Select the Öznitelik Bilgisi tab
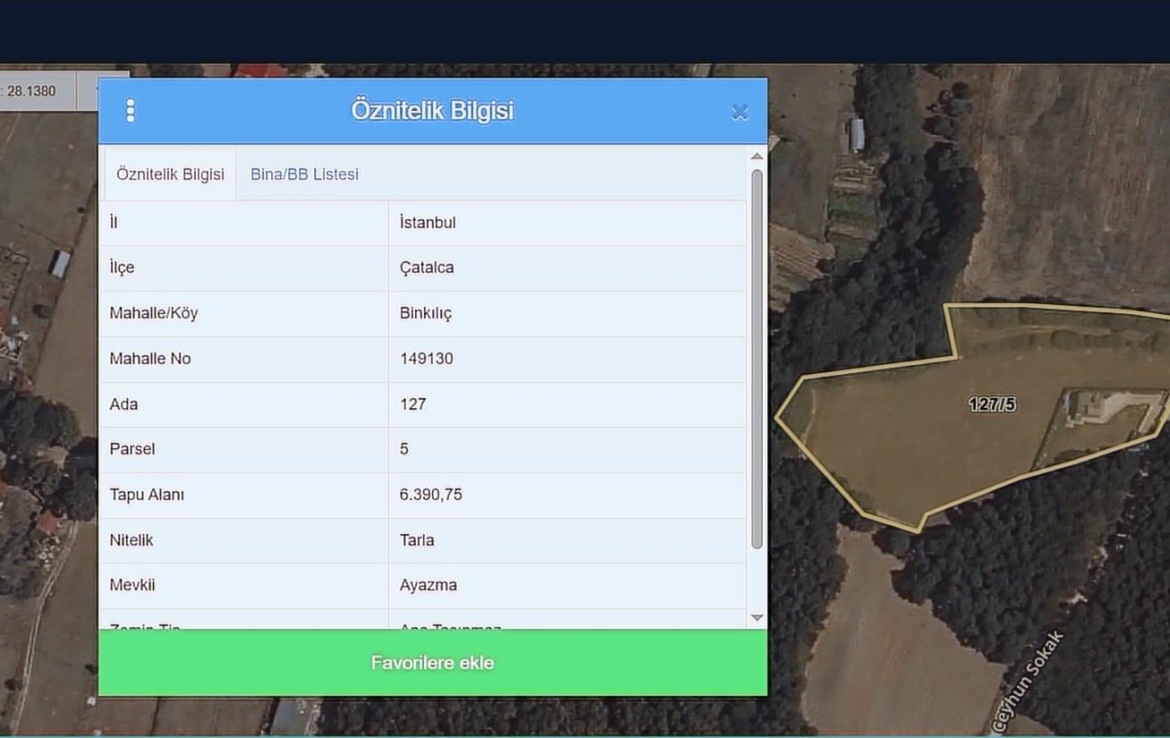The image size is (1170, 738). tap(170, 174)
